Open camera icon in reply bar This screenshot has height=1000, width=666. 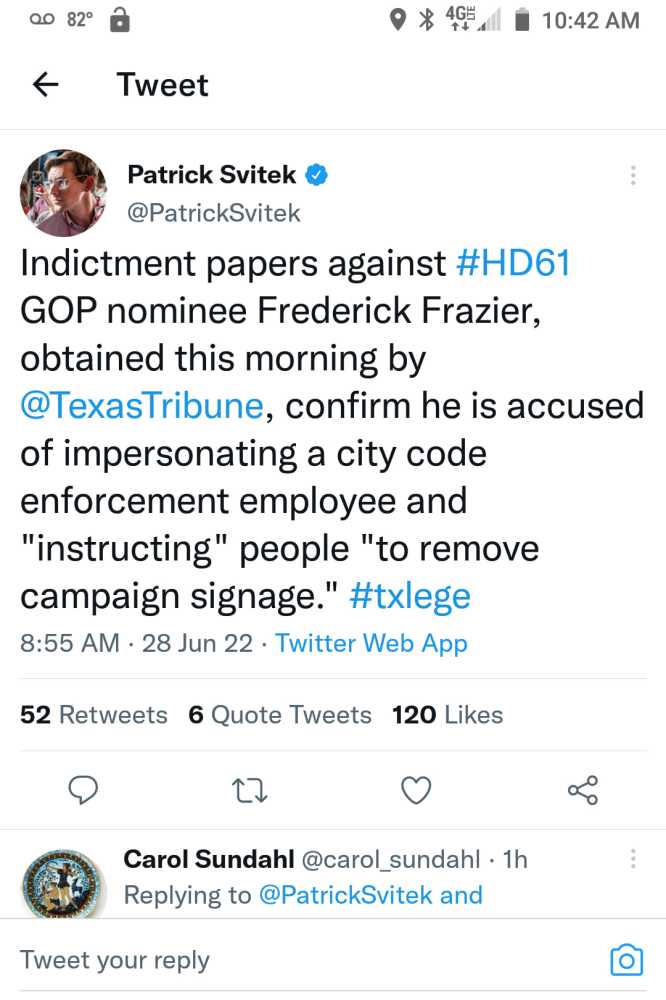point(626,961)
